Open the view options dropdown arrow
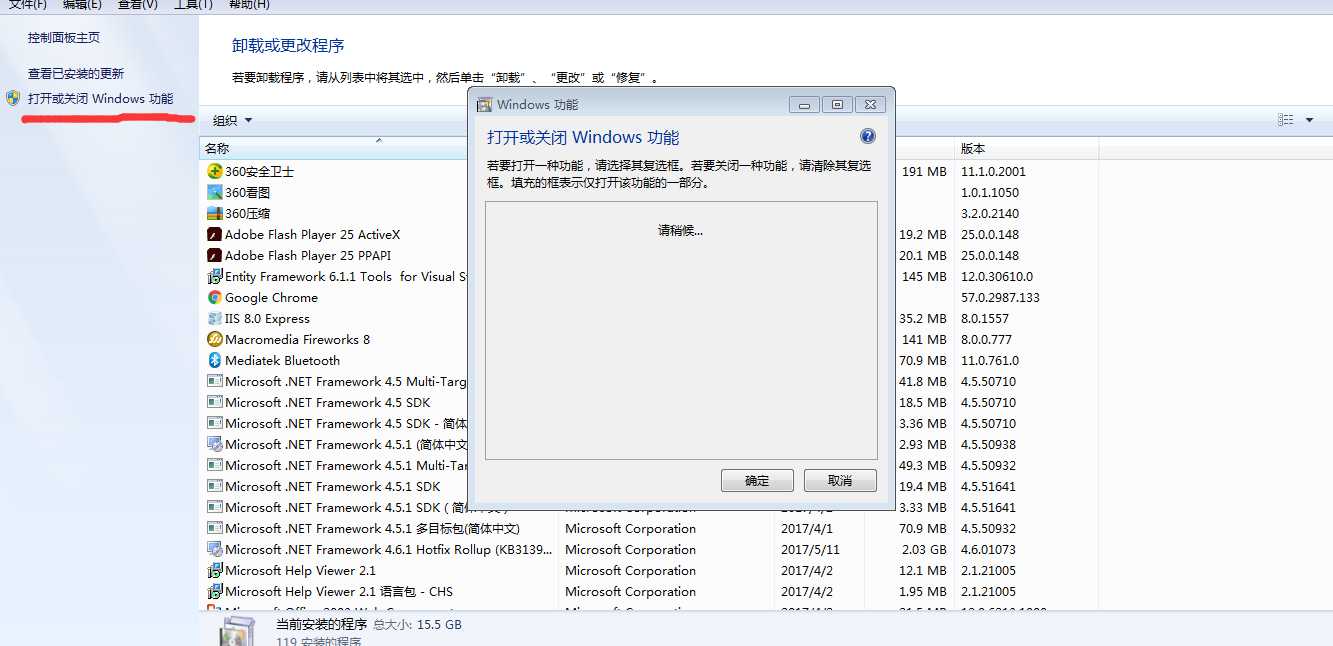1333x646 pixels. (x=1309, y=120)
